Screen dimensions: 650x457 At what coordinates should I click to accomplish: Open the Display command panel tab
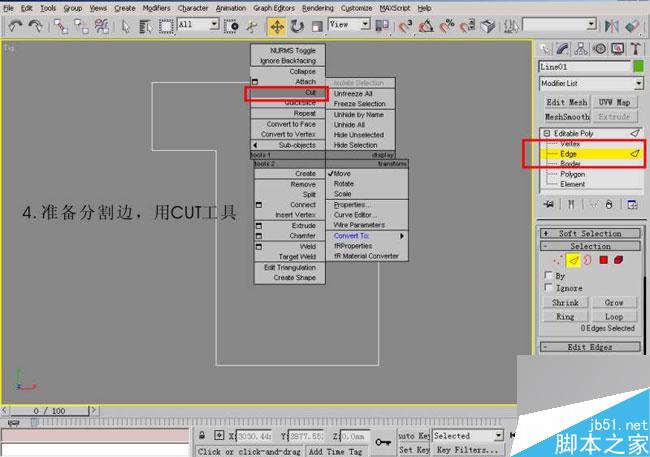point(617,49)
